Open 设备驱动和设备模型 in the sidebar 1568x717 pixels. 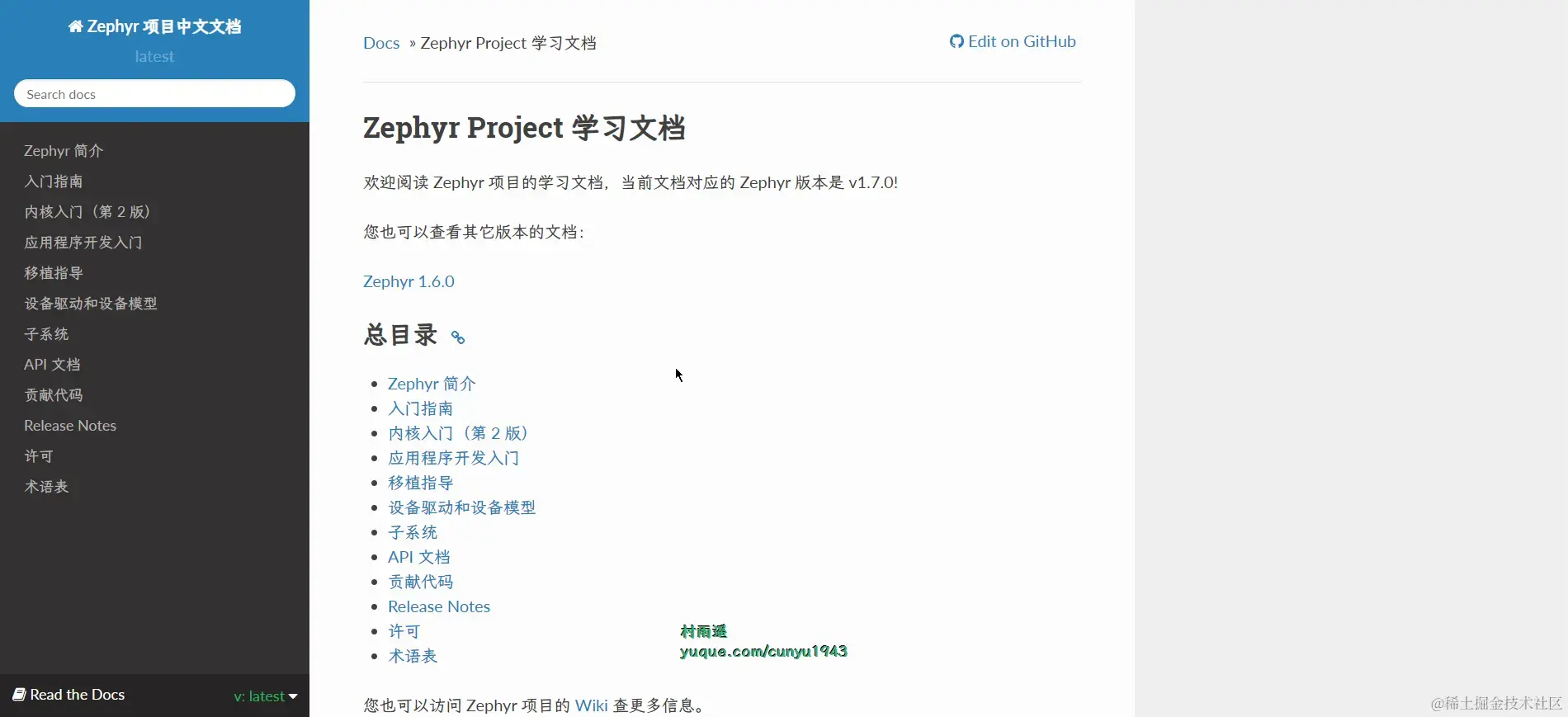coord(91,303)
